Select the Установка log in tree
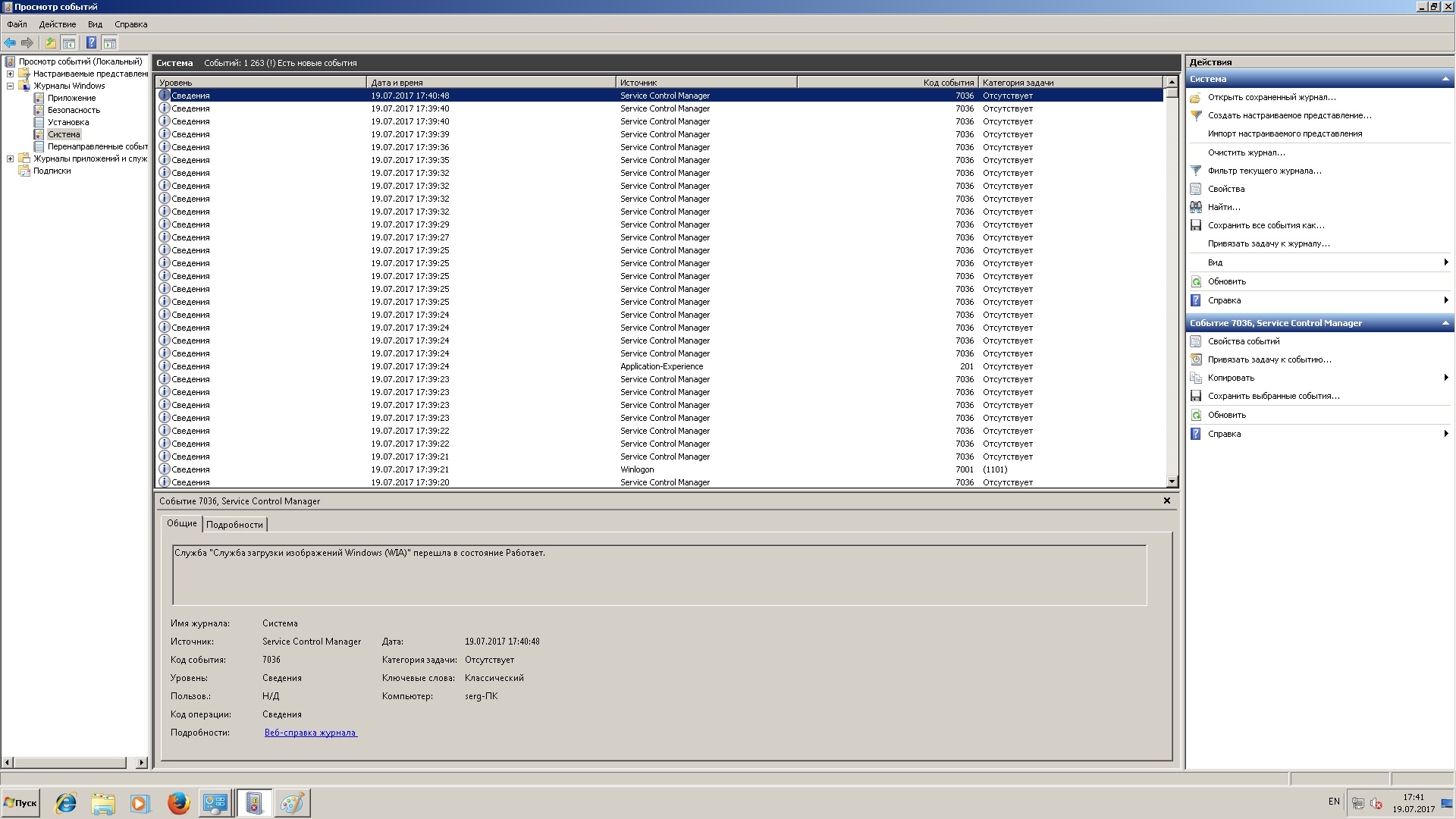The width and height of the screenshot is (1456, 819). coord(68,122)
